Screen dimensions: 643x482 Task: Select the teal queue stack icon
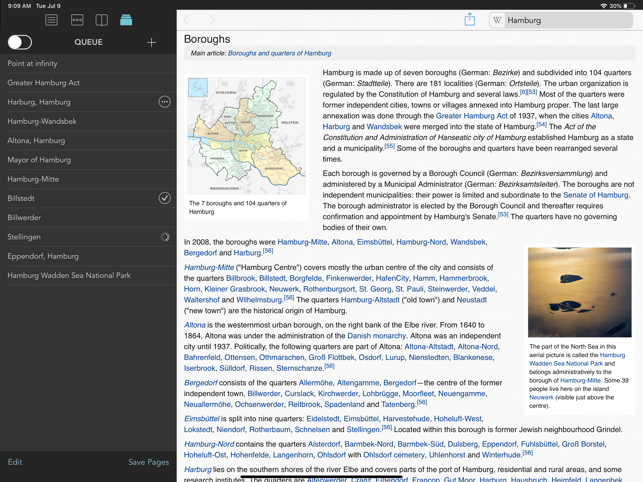pos(126,20)
